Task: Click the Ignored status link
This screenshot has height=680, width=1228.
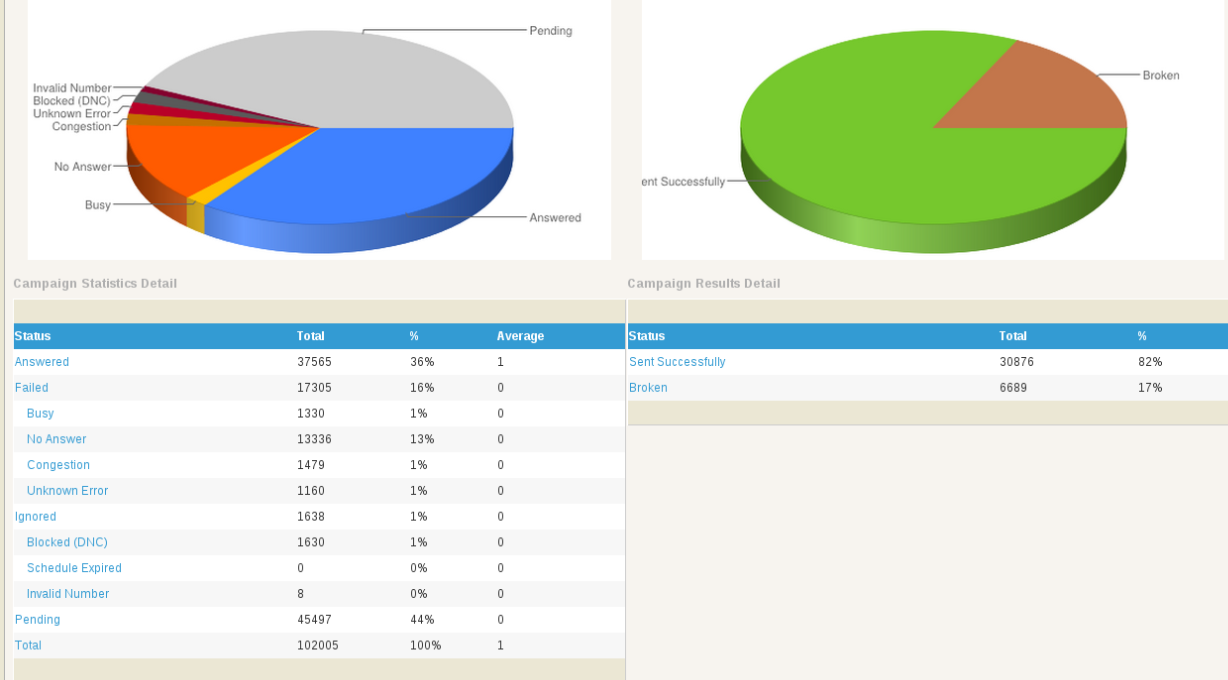Action: [x=35, y=518]
